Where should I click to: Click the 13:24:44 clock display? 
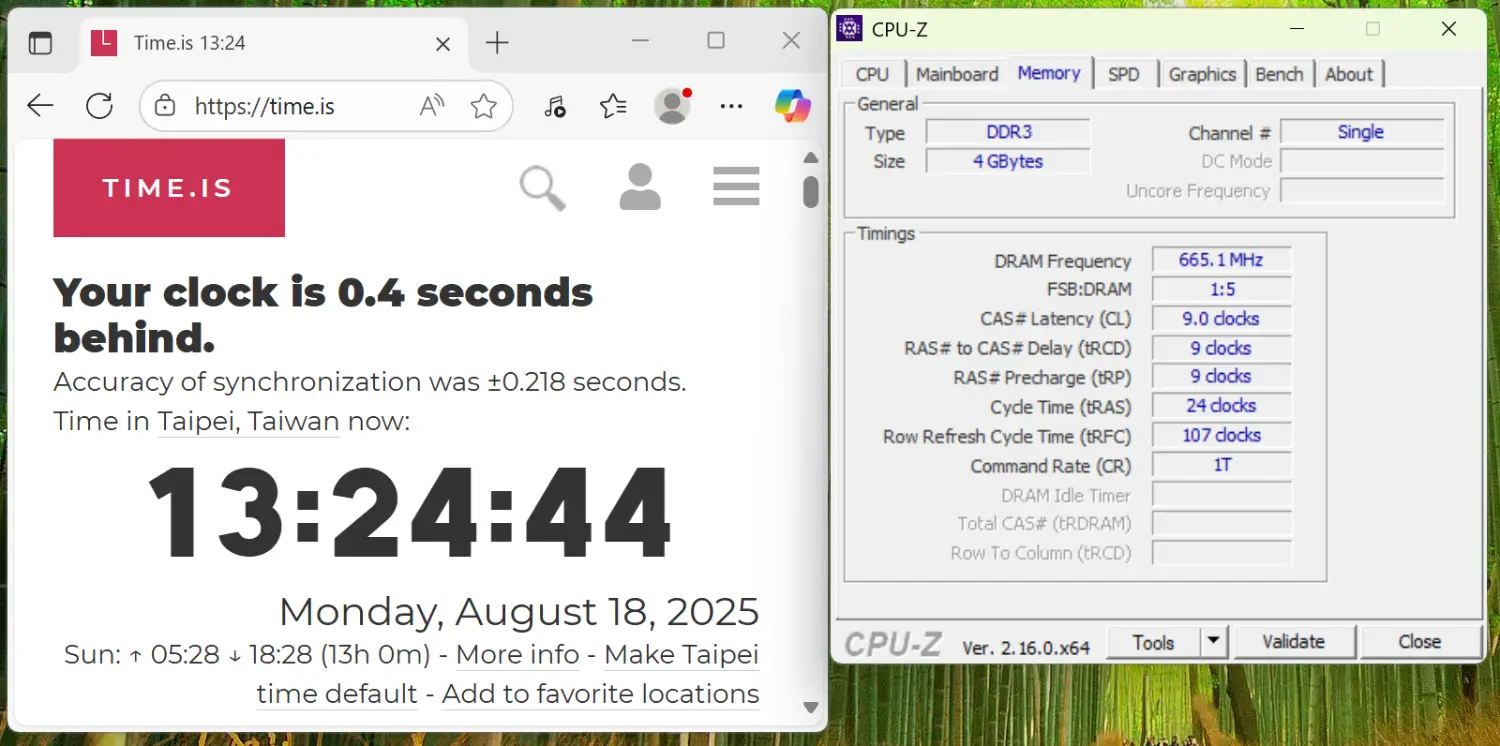pos(410,512)
